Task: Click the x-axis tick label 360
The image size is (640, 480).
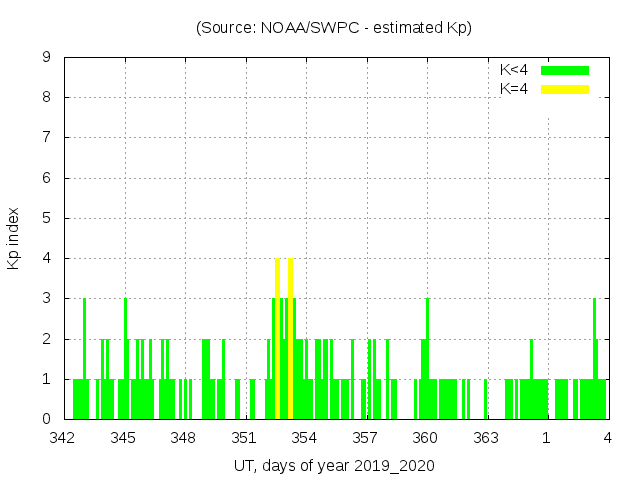Action: click(425, 438)
